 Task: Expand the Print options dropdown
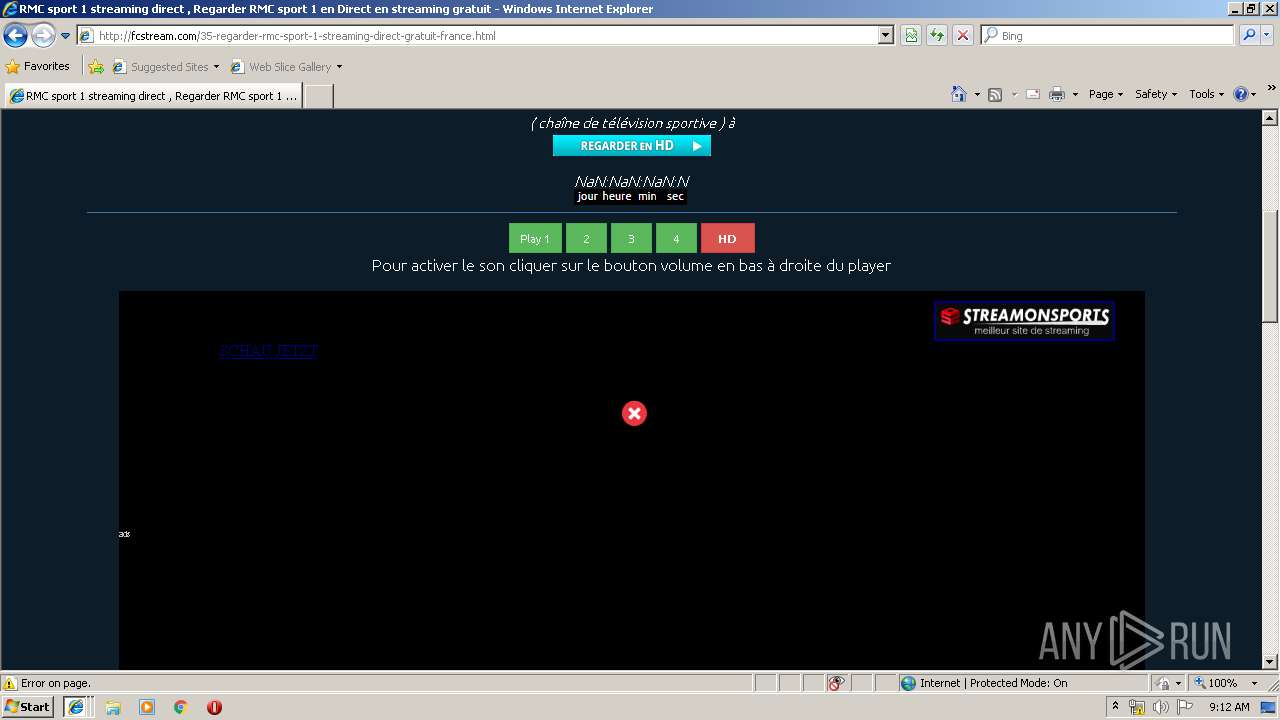pos(1075,94)
